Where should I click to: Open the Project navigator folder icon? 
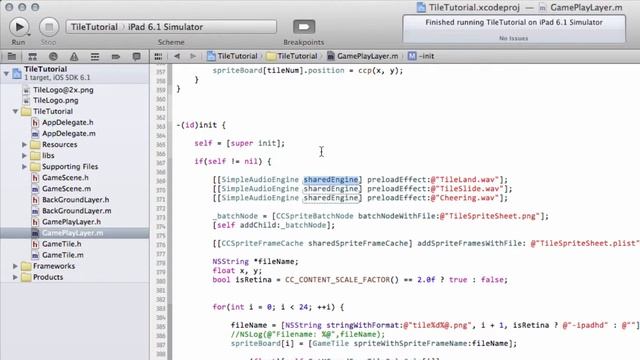tap(12, 56)
